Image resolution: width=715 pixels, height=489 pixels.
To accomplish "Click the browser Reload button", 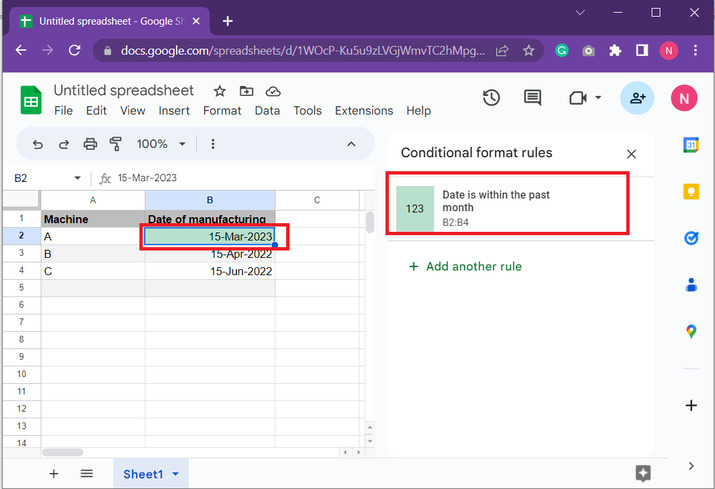I will [x=74, y=50].
